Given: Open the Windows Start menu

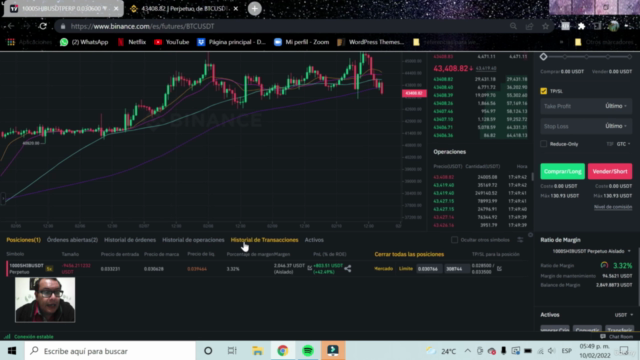Looking at the screenshot, I should tap(12, 351).
